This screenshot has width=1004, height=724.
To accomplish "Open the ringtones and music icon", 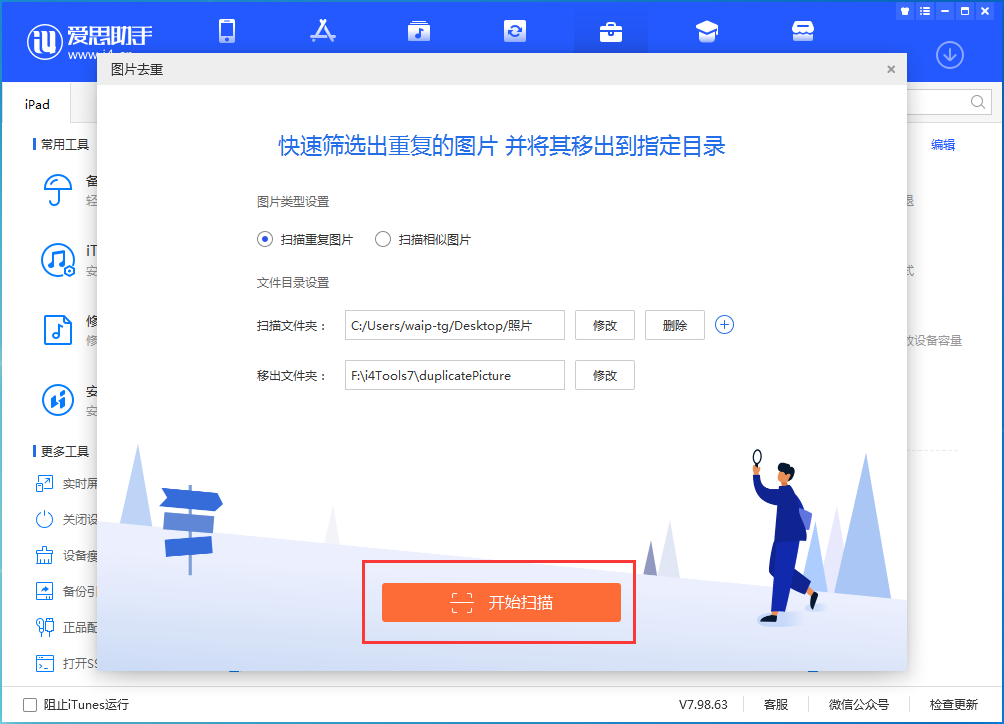I will [x=419, y=31].
